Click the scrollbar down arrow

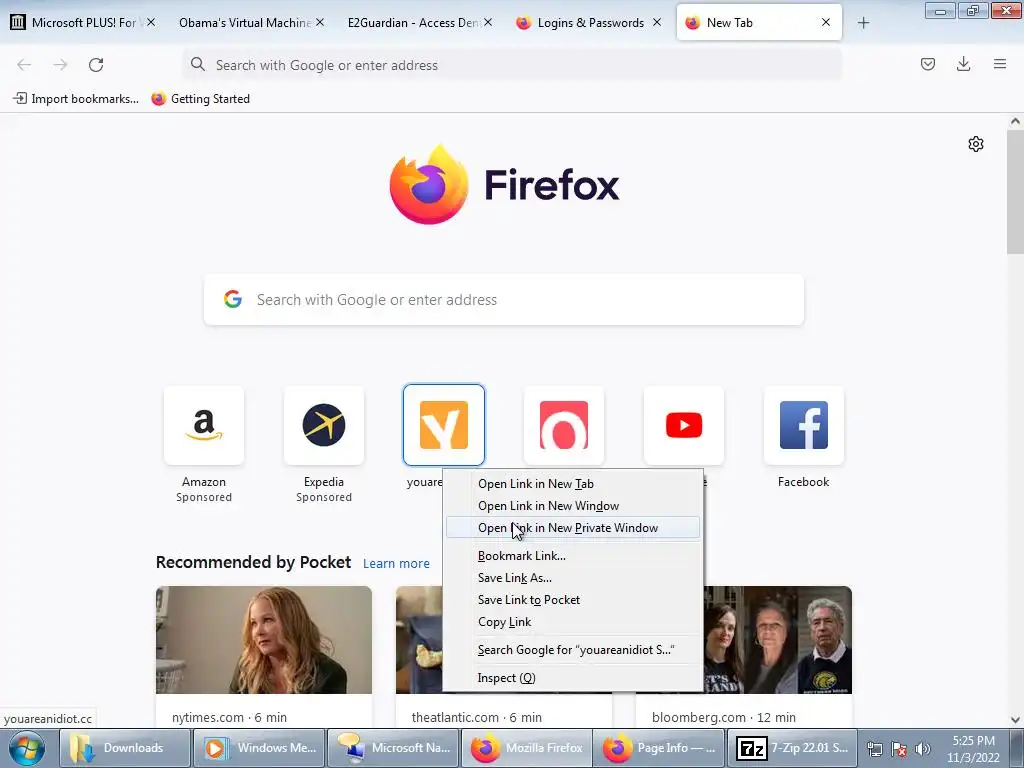click(1015, 720)
